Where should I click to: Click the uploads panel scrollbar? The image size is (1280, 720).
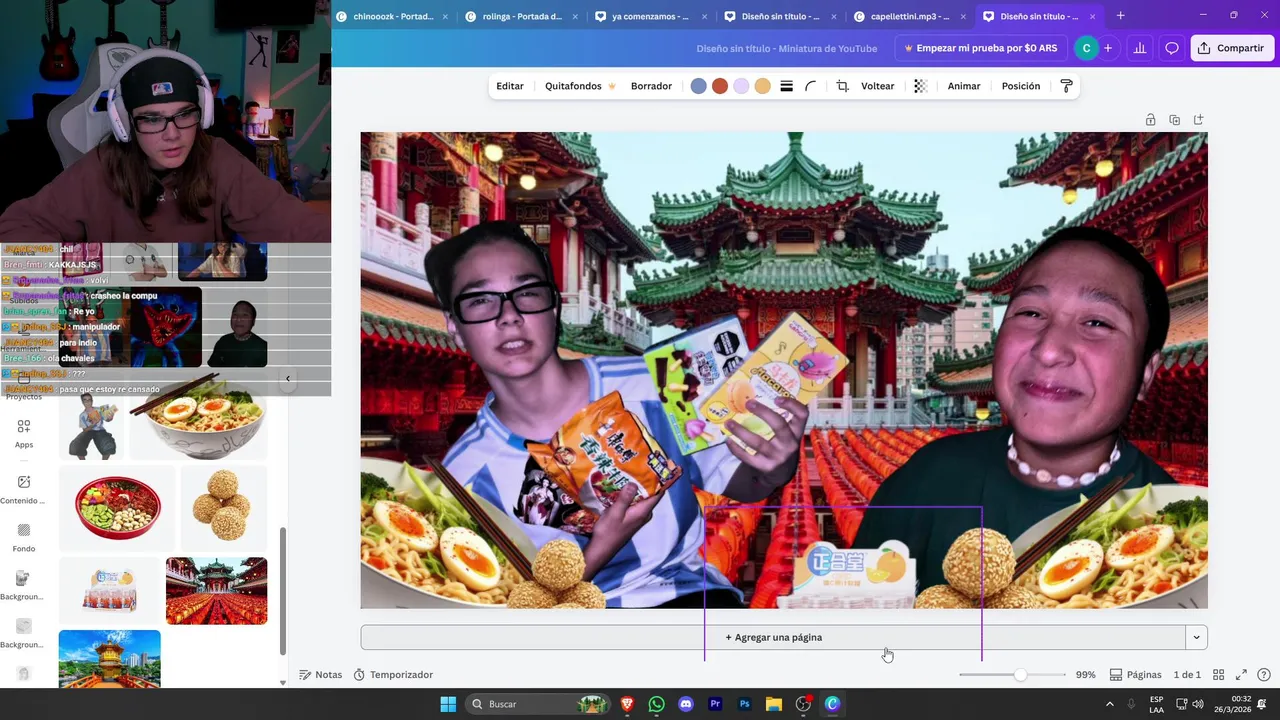point(283,590)
